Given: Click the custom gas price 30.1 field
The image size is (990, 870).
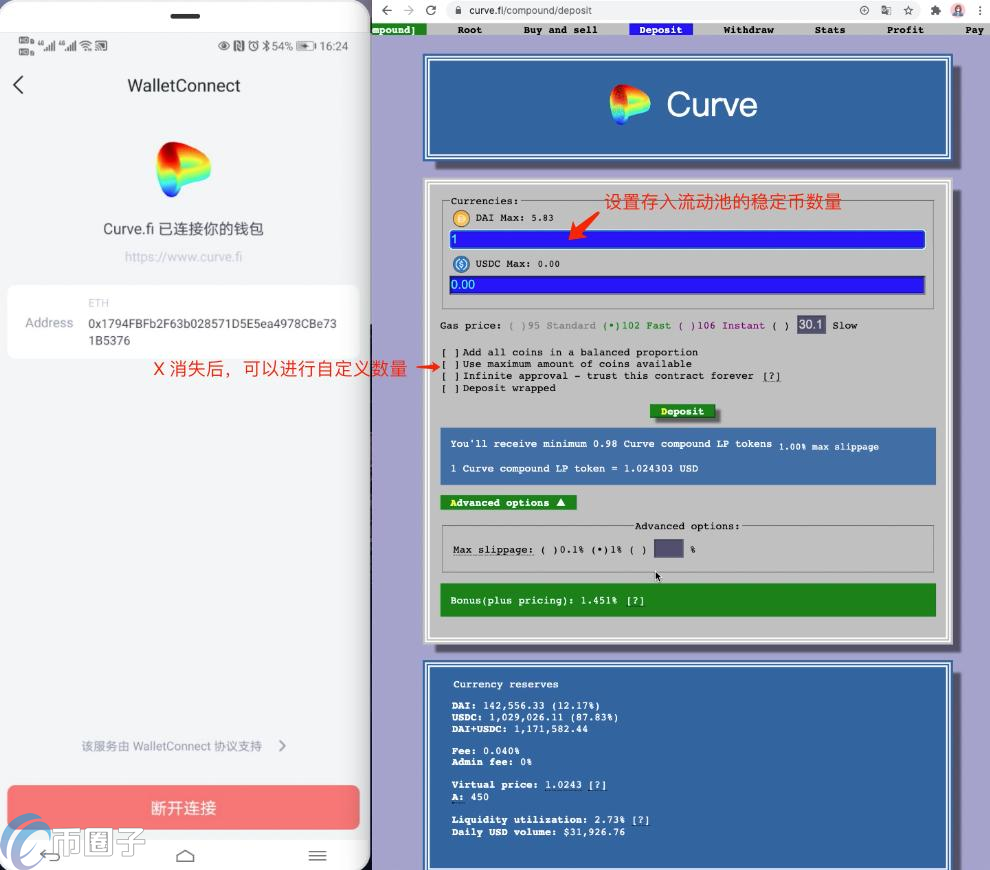Looking at the screenshot, I should tap(811, 325).
